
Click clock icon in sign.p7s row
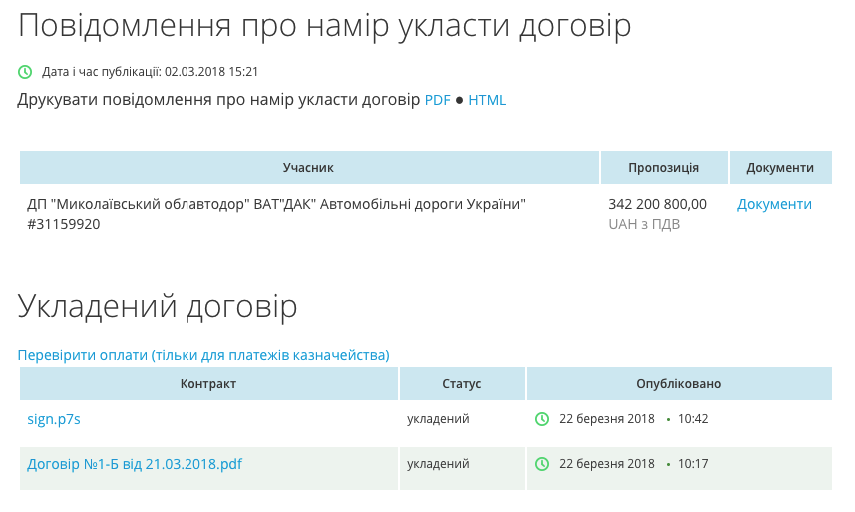[x=542, y=419]
